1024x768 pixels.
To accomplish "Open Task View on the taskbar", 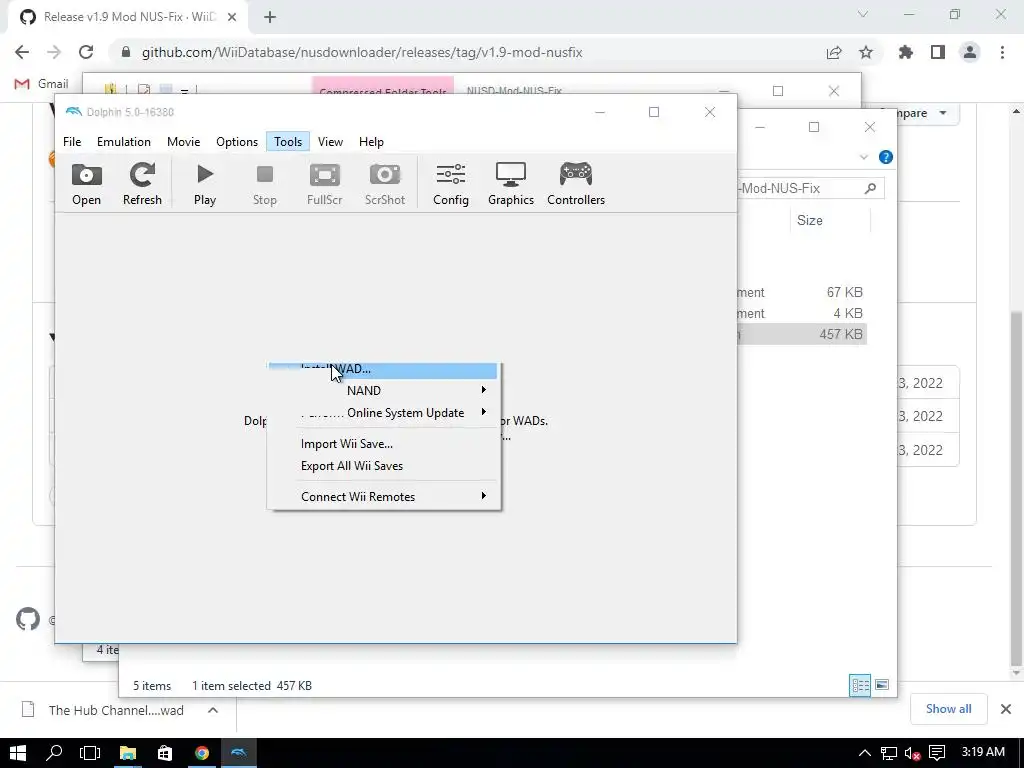I will pos(89,753).
